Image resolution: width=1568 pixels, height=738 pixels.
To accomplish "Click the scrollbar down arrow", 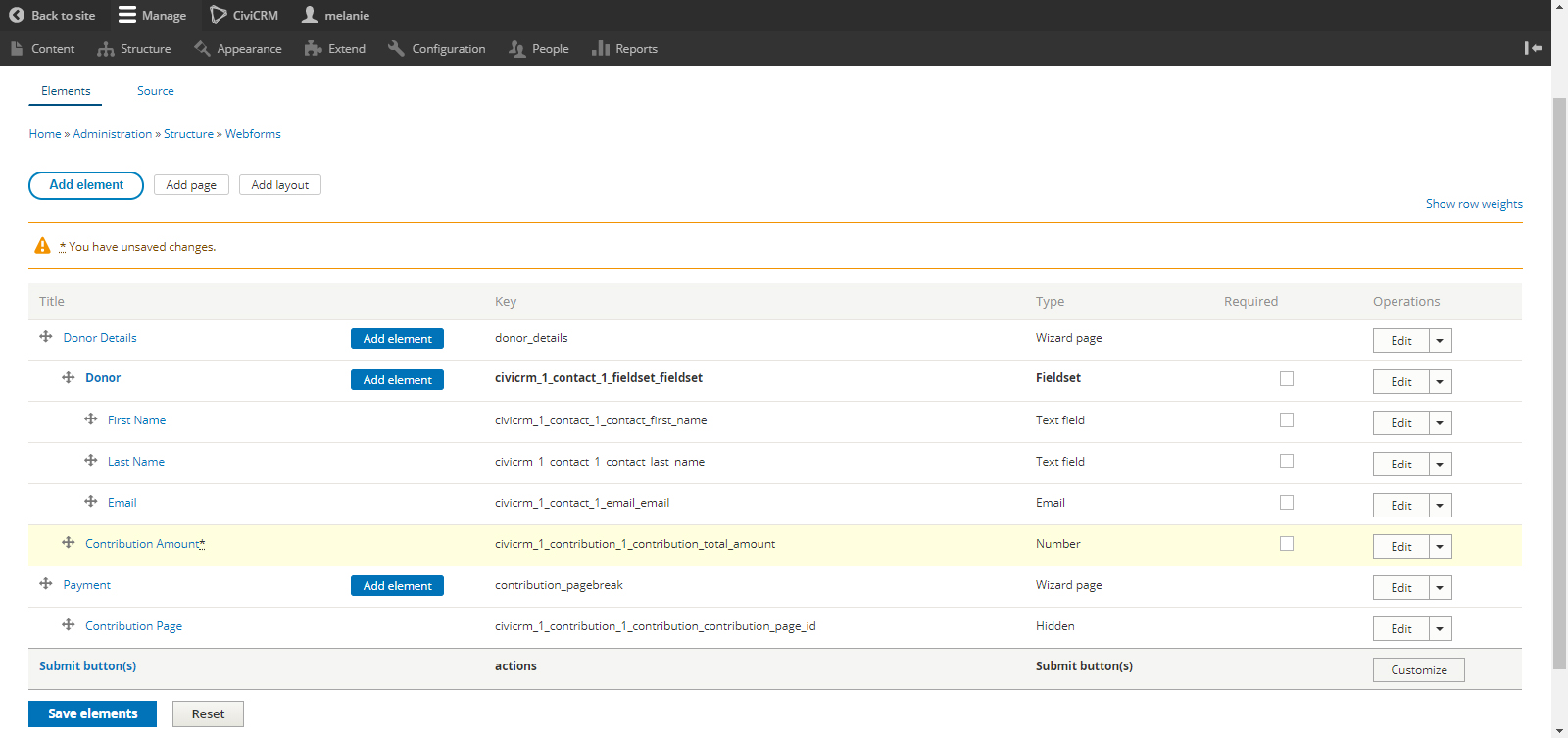I will tap(1559, 731).
